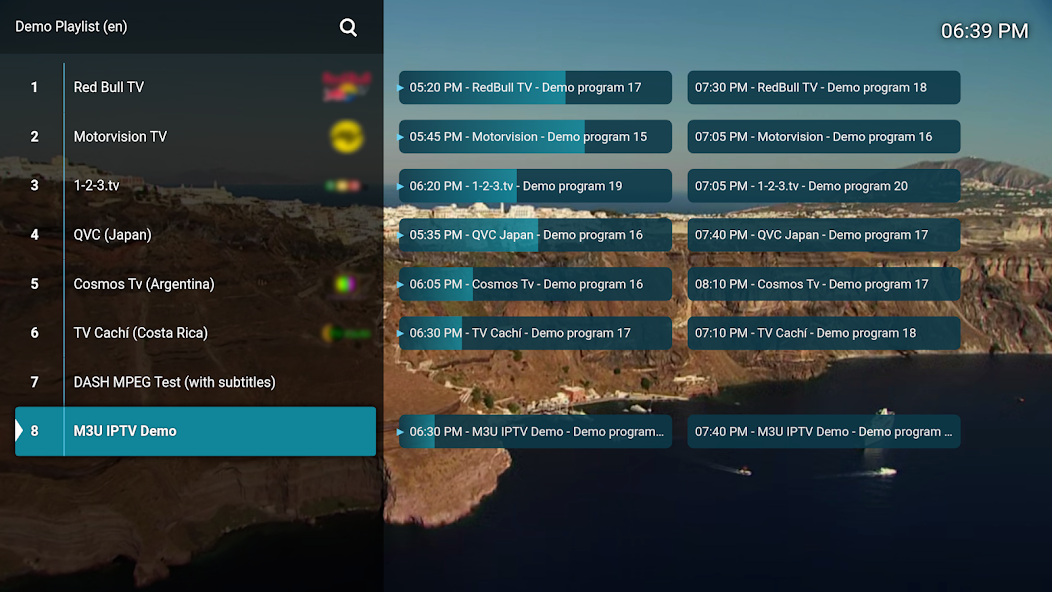This screenshot has width=1052, height=592.
Task: Open 07:10 PM TV Cachí Demo program 18
Action: tap(823, 333)
